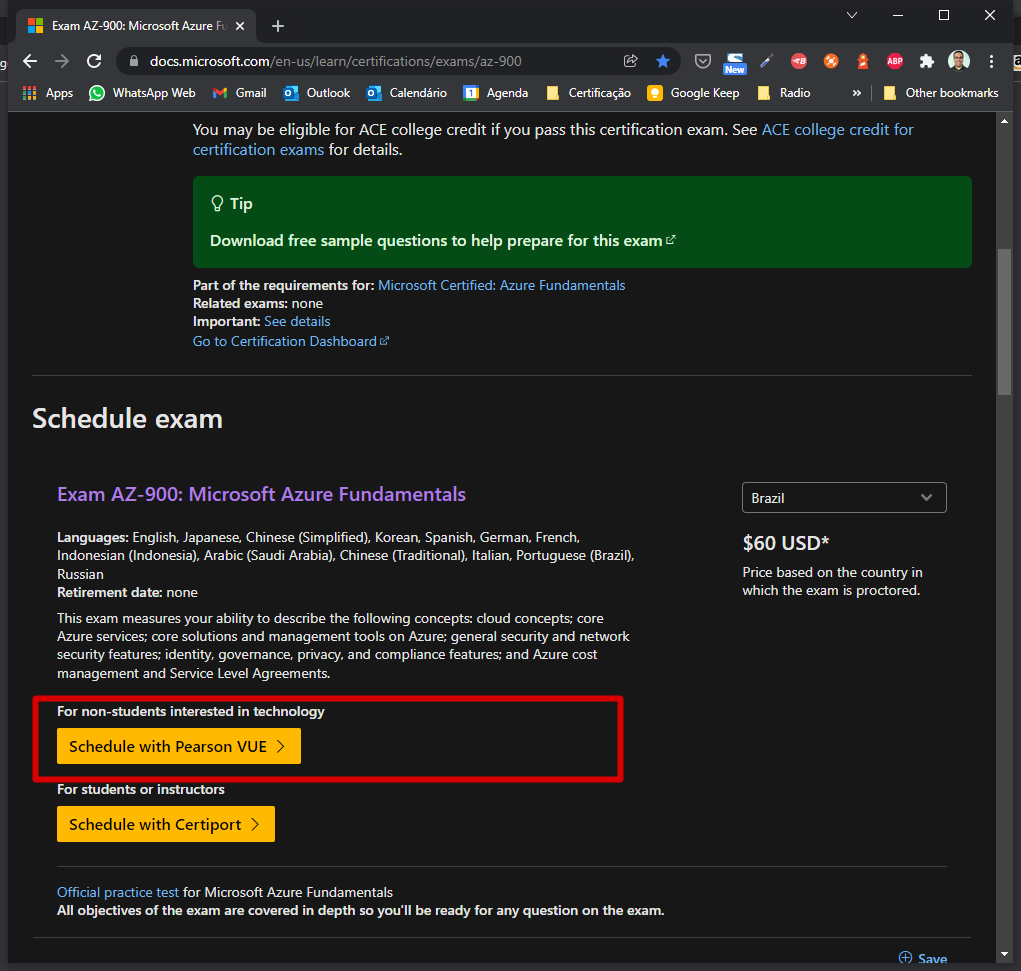Open ACE college credit for certification exams link
The image size is (1021, 971).
(x=553, y=139)
